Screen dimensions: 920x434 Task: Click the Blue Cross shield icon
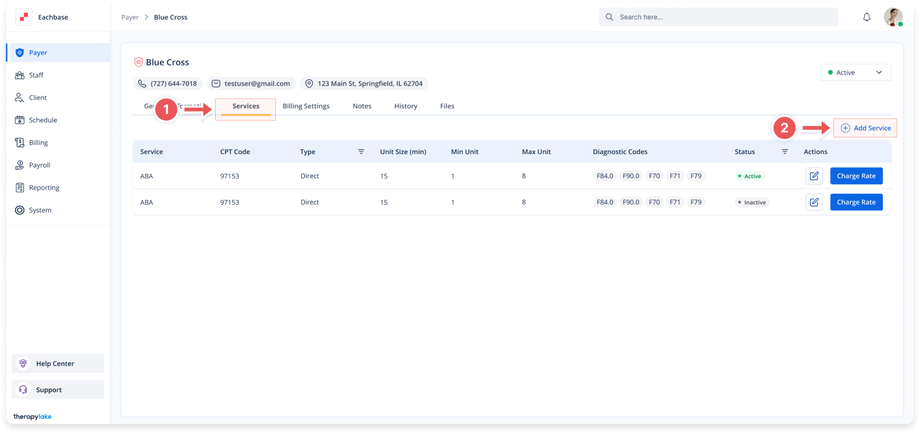138,62
